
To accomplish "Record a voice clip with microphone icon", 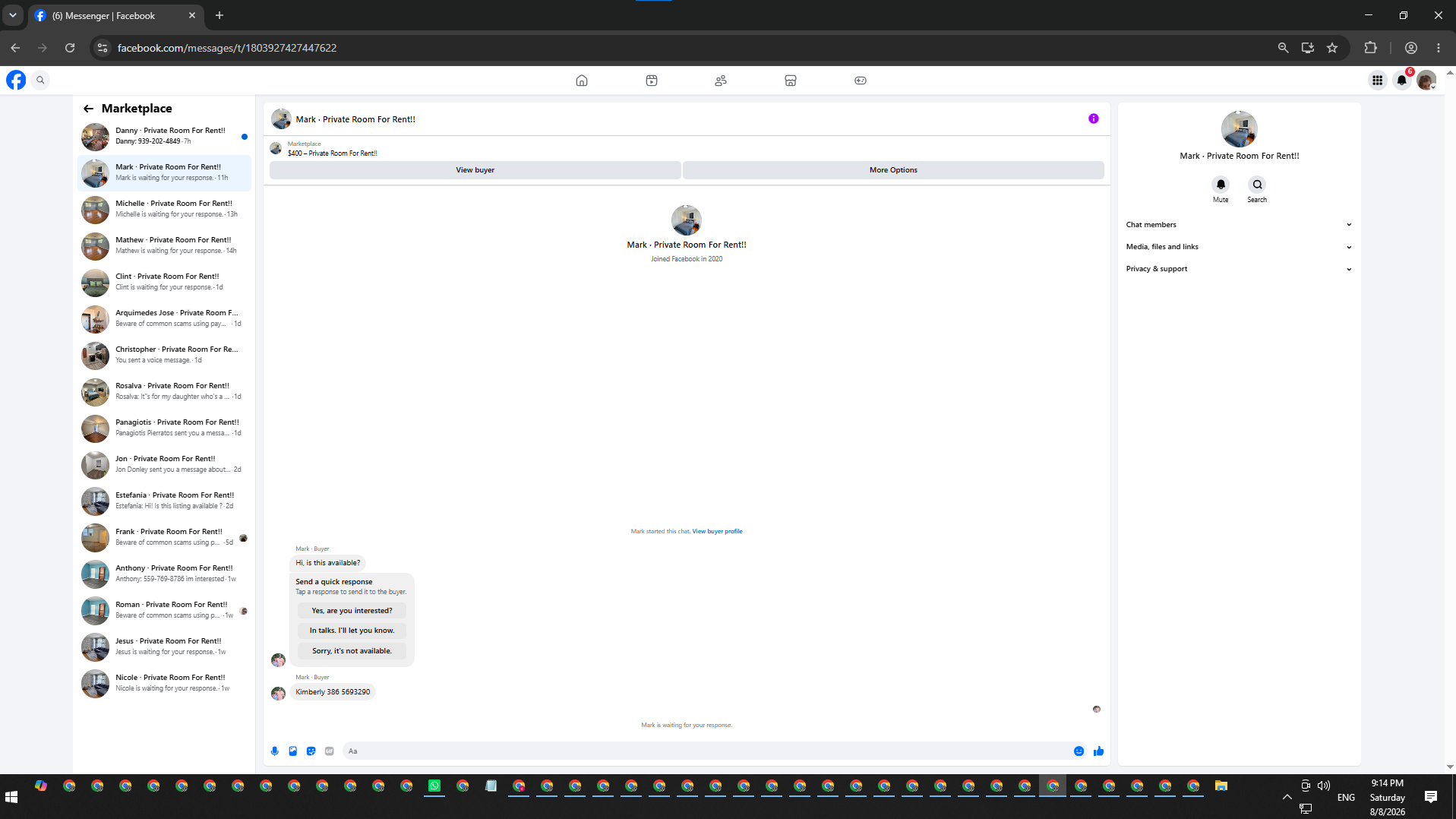I will coord(275,751).
